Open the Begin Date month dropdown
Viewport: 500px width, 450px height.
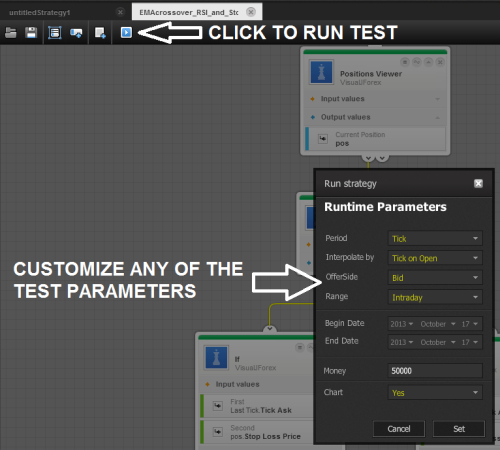438,324
